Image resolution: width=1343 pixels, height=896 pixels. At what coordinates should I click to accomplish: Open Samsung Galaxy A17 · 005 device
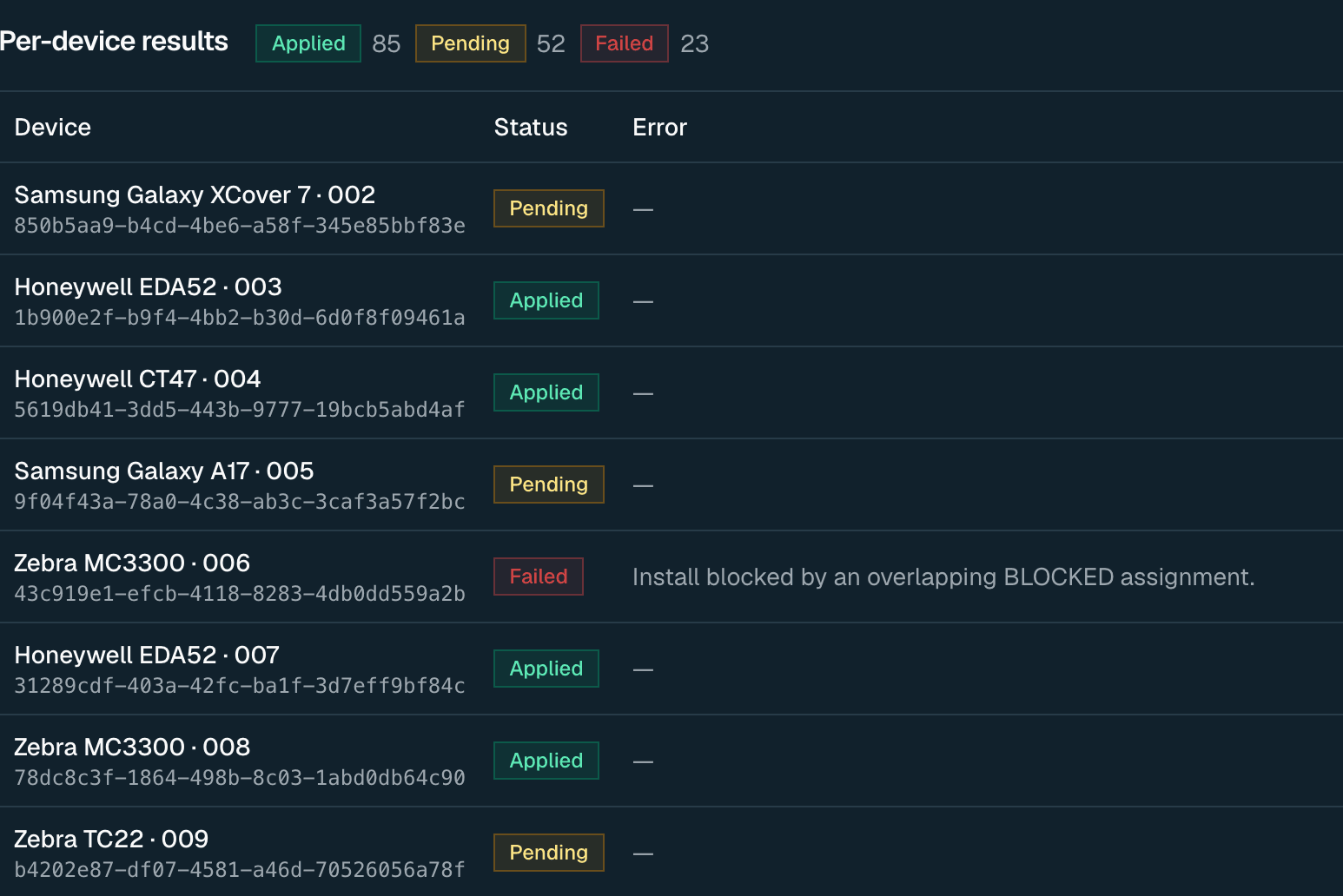[164, 471]
